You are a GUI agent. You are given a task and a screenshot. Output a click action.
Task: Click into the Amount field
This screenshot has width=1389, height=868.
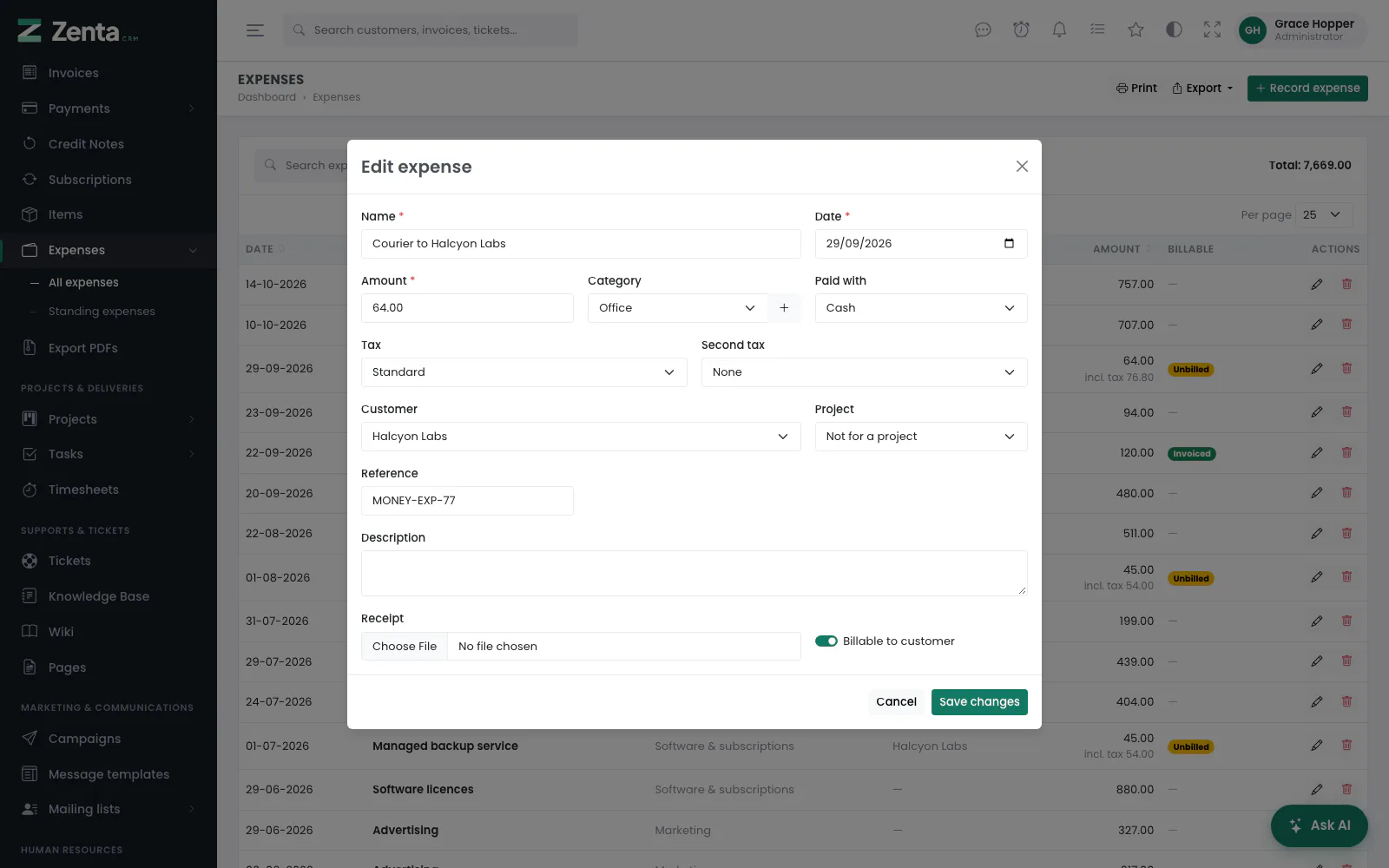467,308
